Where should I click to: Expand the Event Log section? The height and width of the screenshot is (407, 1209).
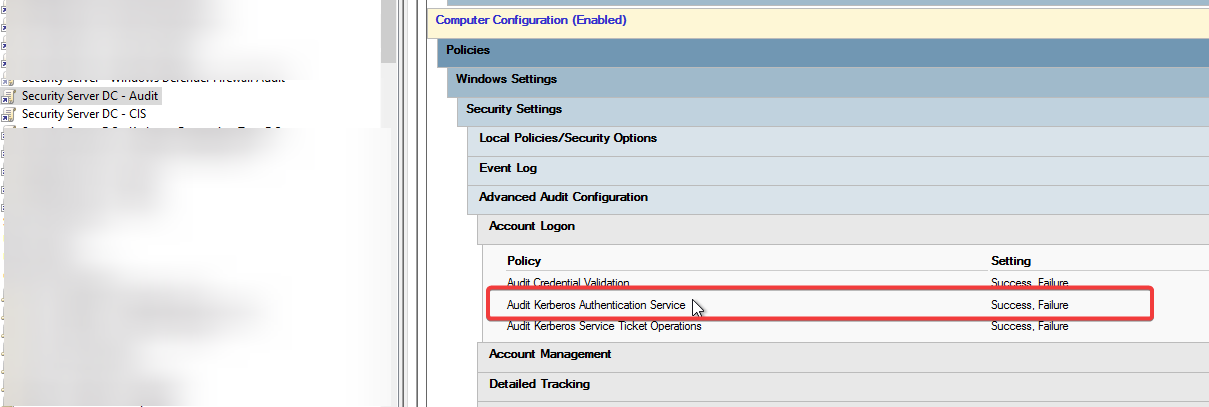(838, 168)
